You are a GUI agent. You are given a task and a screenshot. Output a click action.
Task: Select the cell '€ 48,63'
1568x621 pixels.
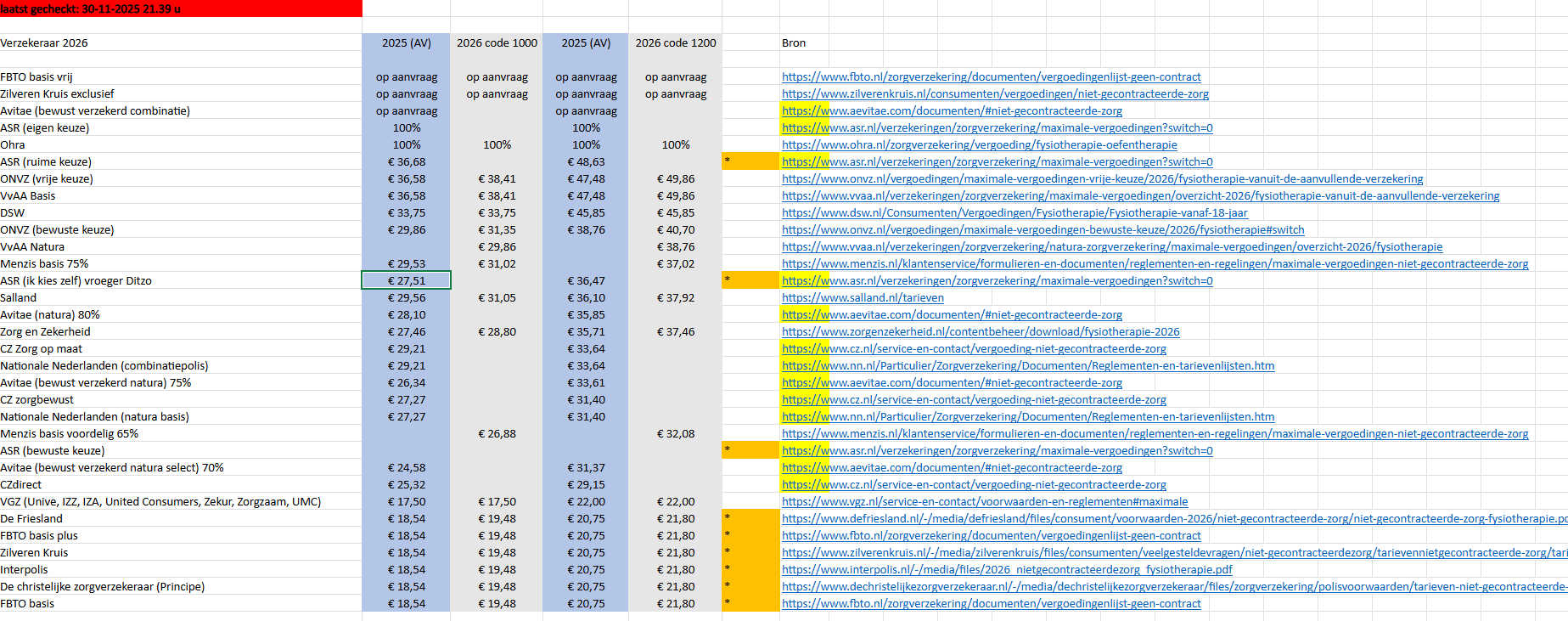pyautogui.click(x=586, y=162)
